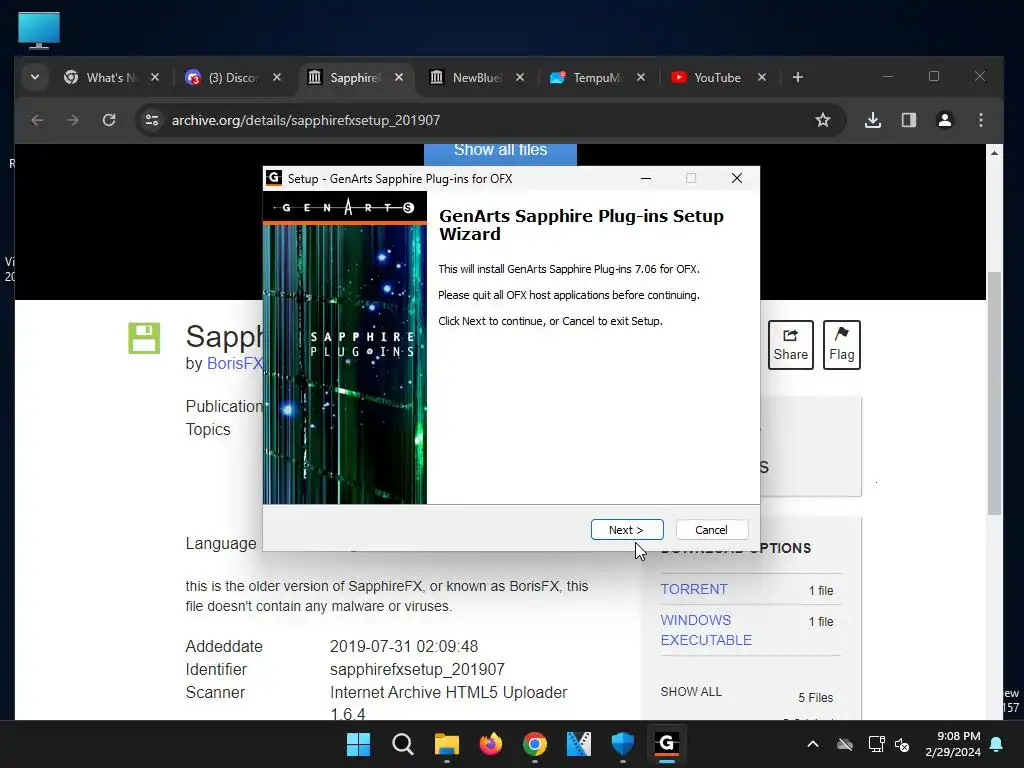Click the GenArts icon in setup title bar
The width and height of the screenshot is (1024, 768).
274,178
